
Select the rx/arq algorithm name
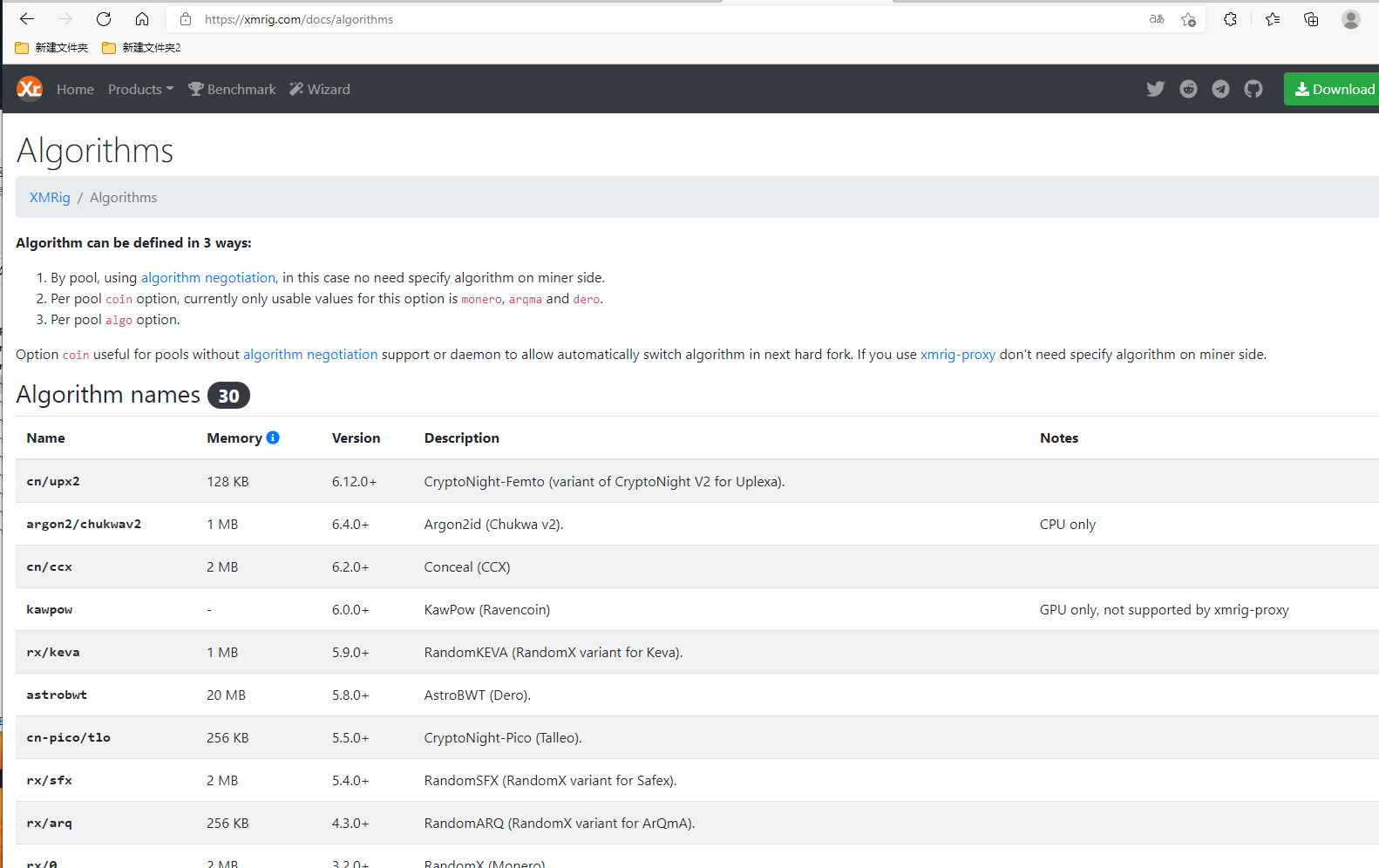tap(49, 823)
